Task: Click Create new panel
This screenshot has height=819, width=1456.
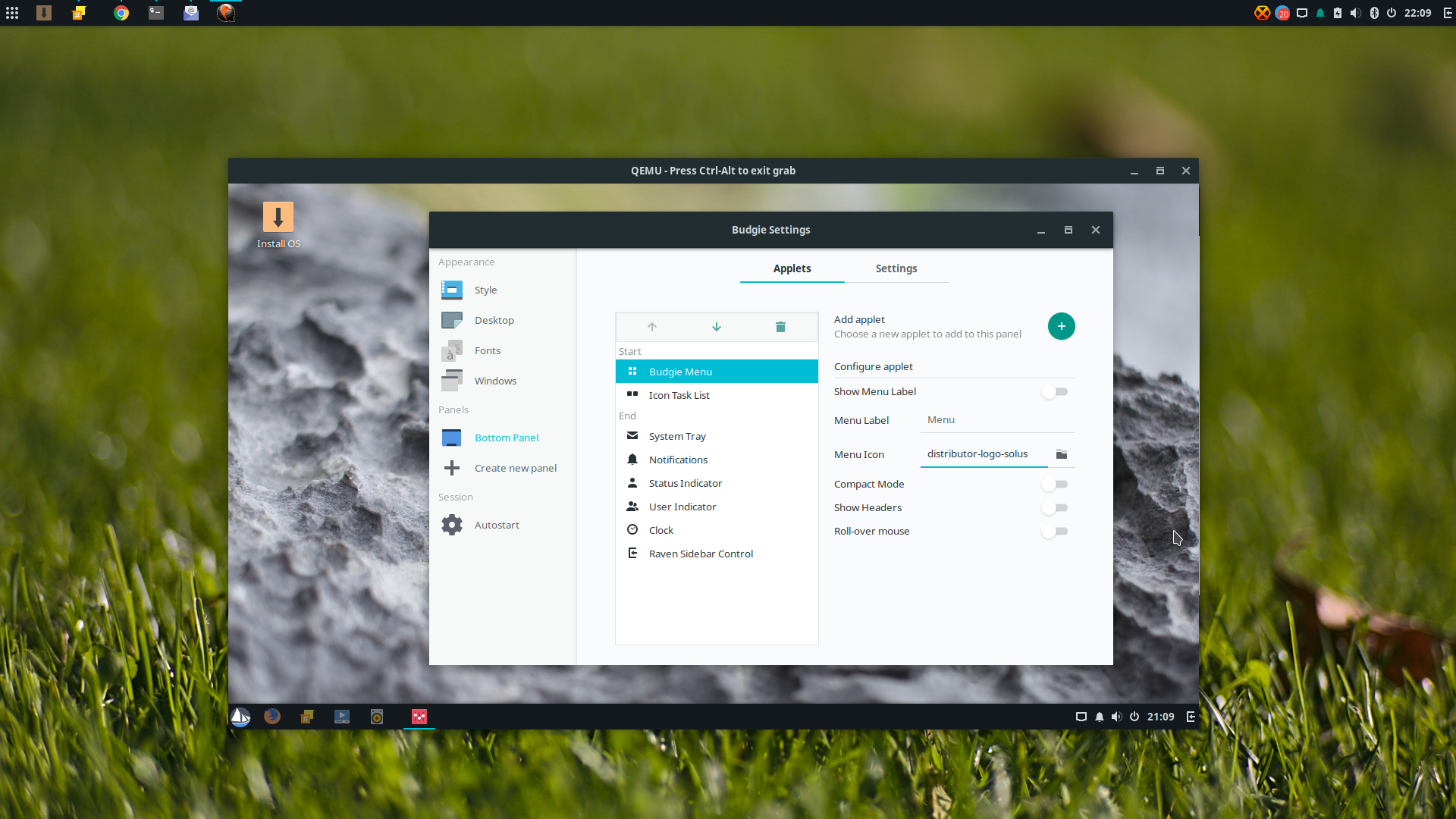Action: (x=502, y=468)
